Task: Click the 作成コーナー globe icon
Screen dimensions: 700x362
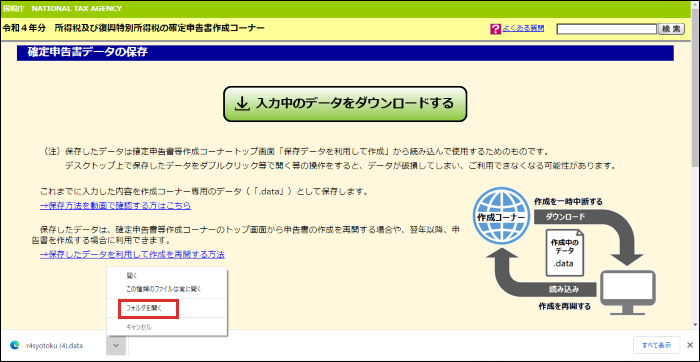Action: (x=501, y=216)
